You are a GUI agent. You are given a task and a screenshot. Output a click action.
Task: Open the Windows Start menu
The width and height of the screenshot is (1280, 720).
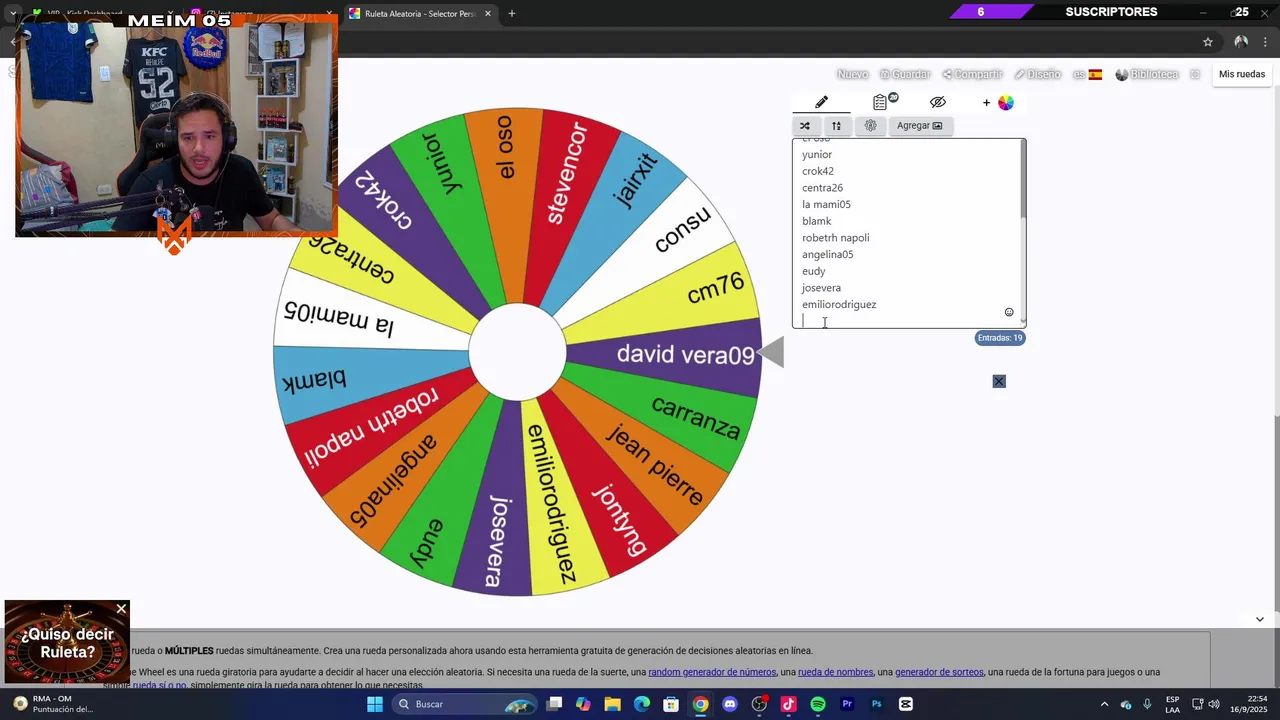[375, 704]
